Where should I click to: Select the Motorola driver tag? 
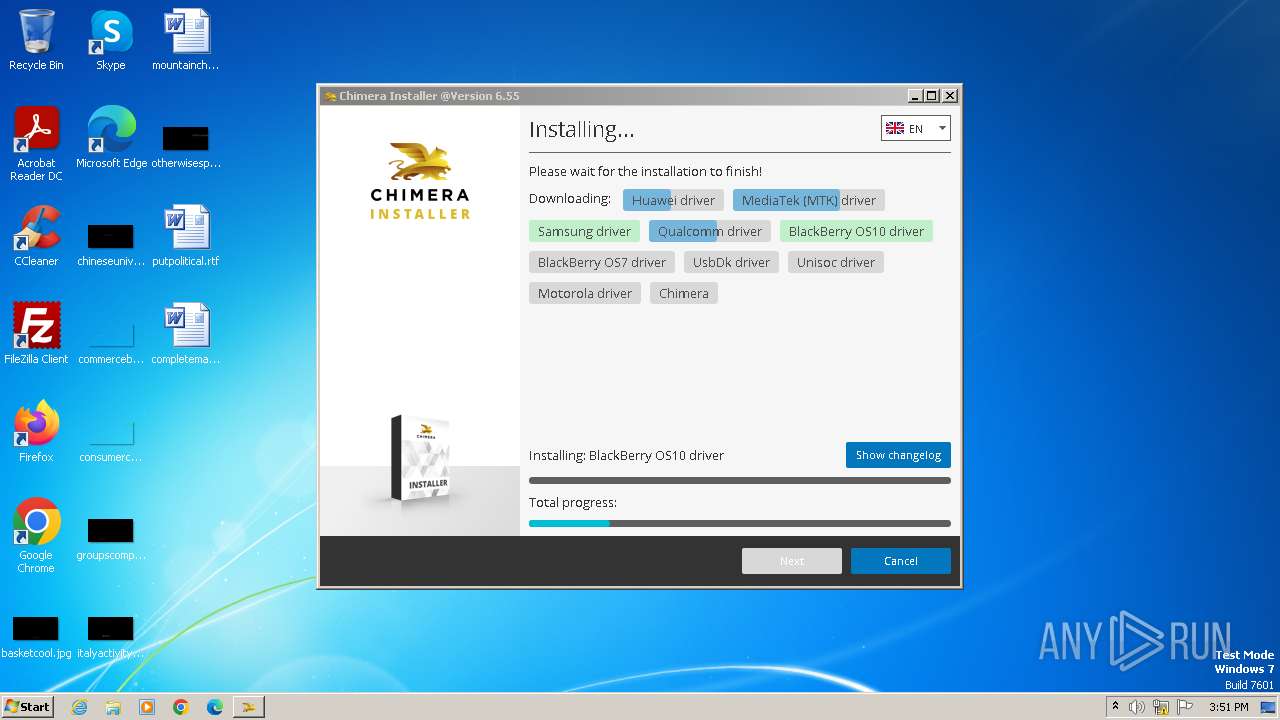pos(584,293)
